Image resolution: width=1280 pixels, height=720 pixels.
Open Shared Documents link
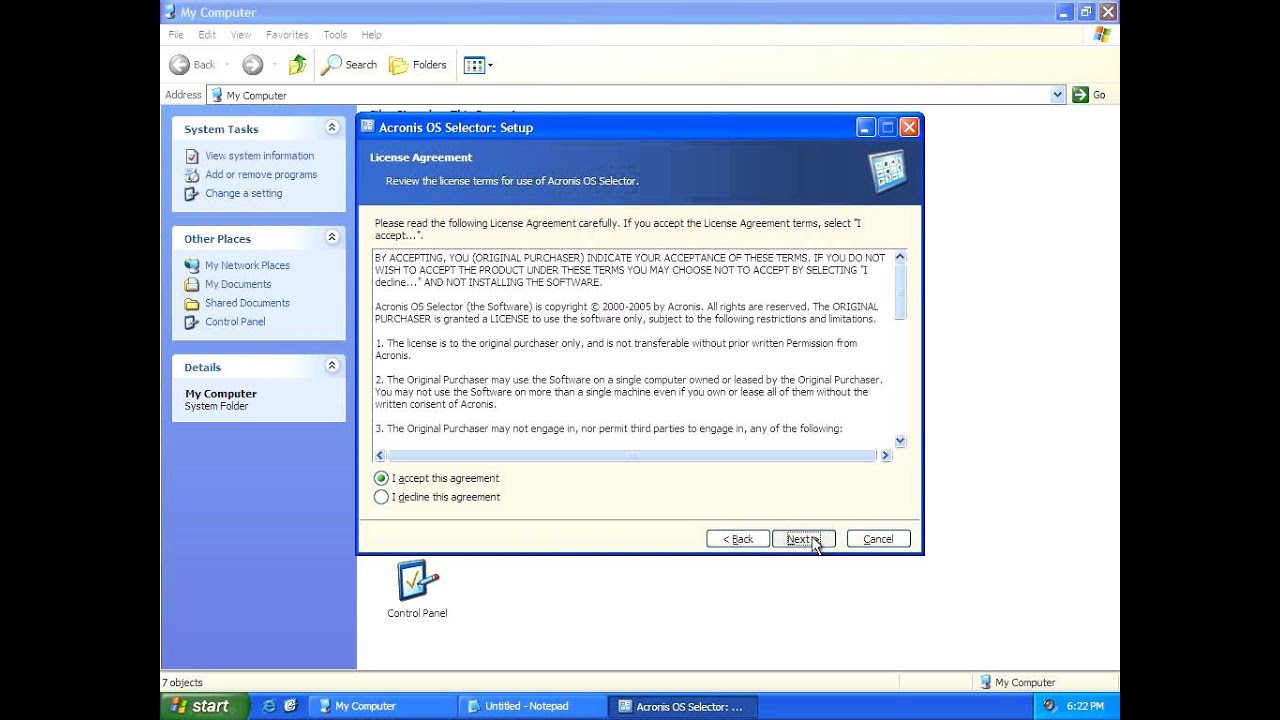click(247, 304)
